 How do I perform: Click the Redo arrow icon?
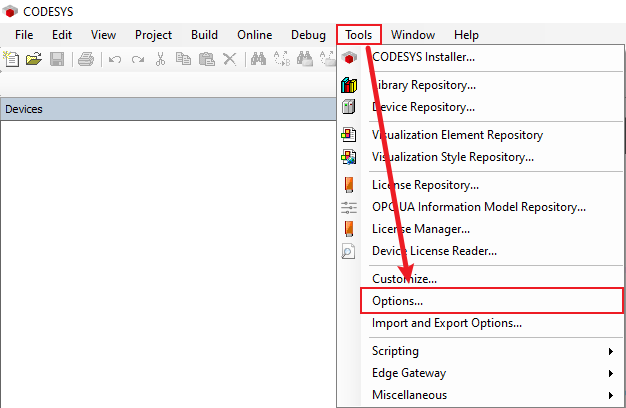[x=138, y=60]
